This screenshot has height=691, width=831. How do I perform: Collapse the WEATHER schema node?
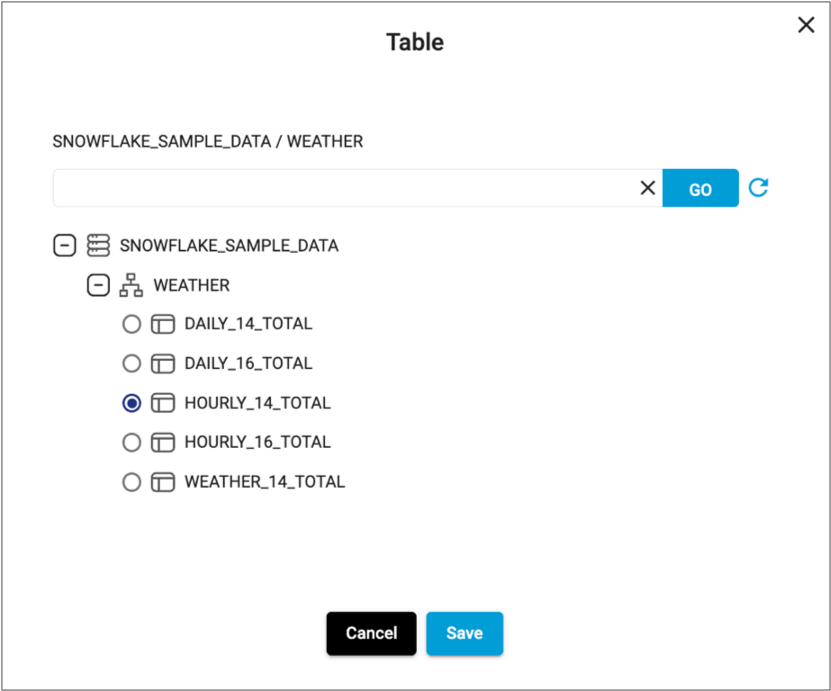click(x=98, y=285)
